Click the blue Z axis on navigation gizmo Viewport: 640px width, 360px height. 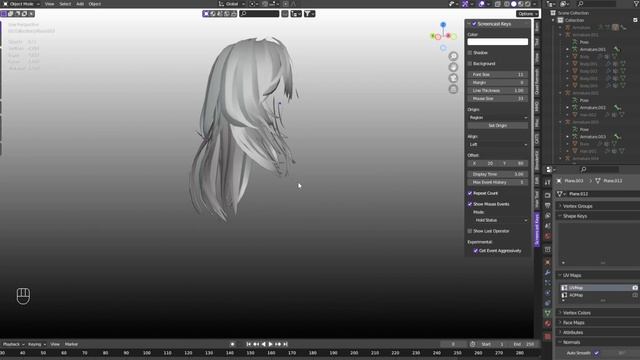point(443,25)
